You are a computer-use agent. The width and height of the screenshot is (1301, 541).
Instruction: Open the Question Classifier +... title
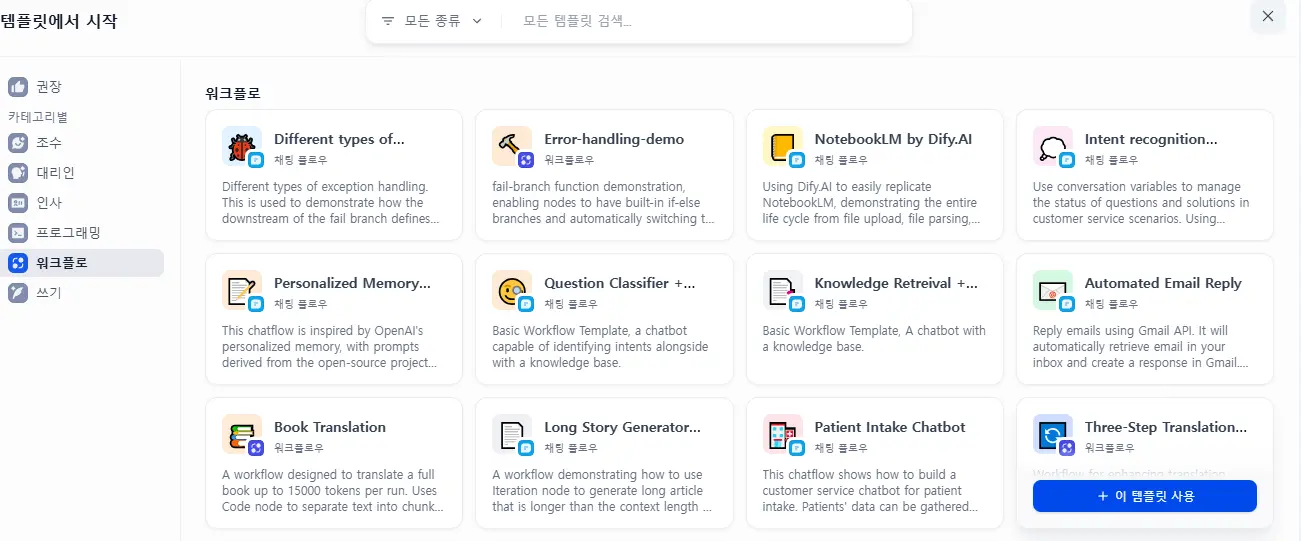coord(619,283)
